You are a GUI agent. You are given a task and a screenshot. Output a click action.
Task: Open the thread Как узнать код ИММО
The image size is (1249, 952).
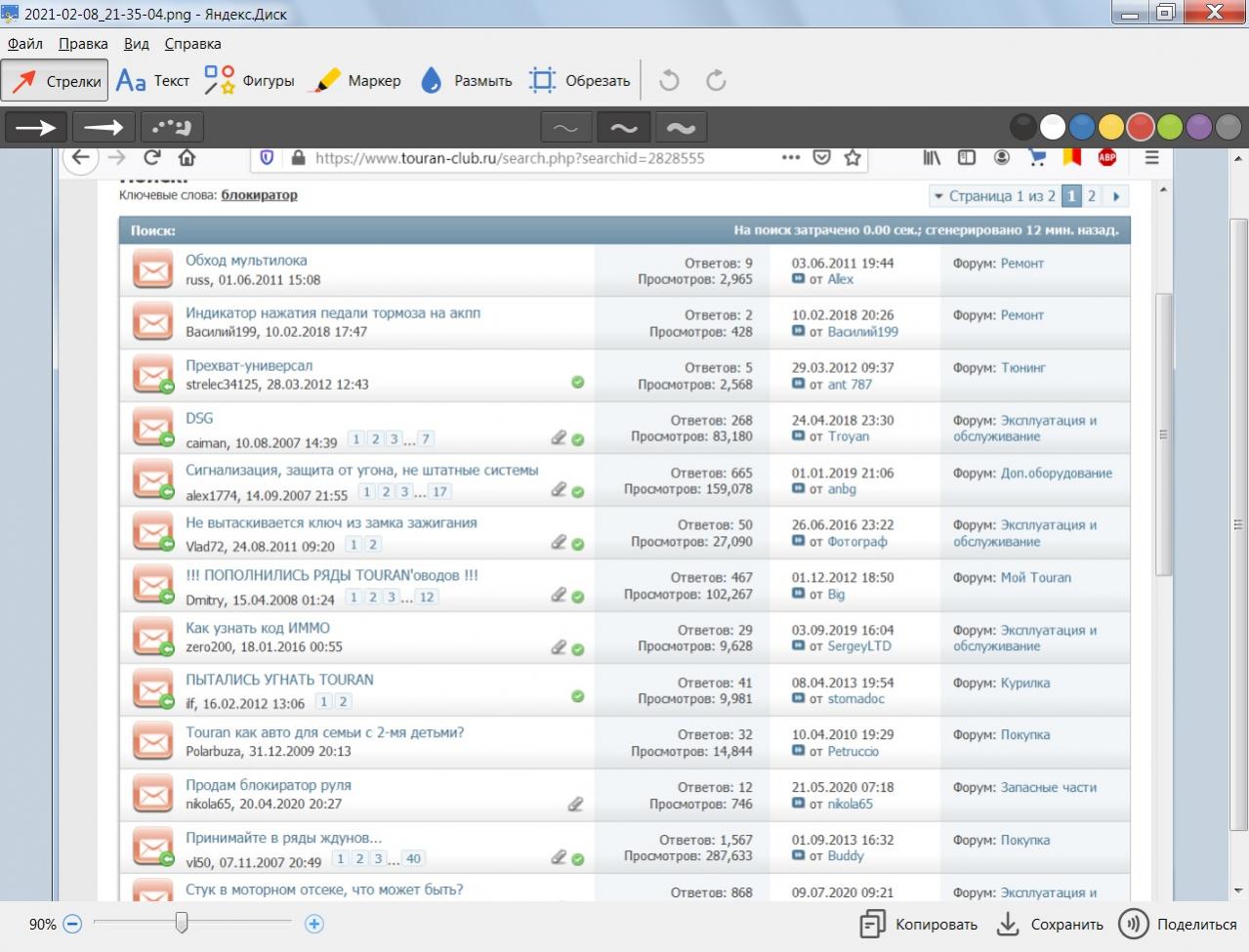pyautogui.click(x=258, y=628)
